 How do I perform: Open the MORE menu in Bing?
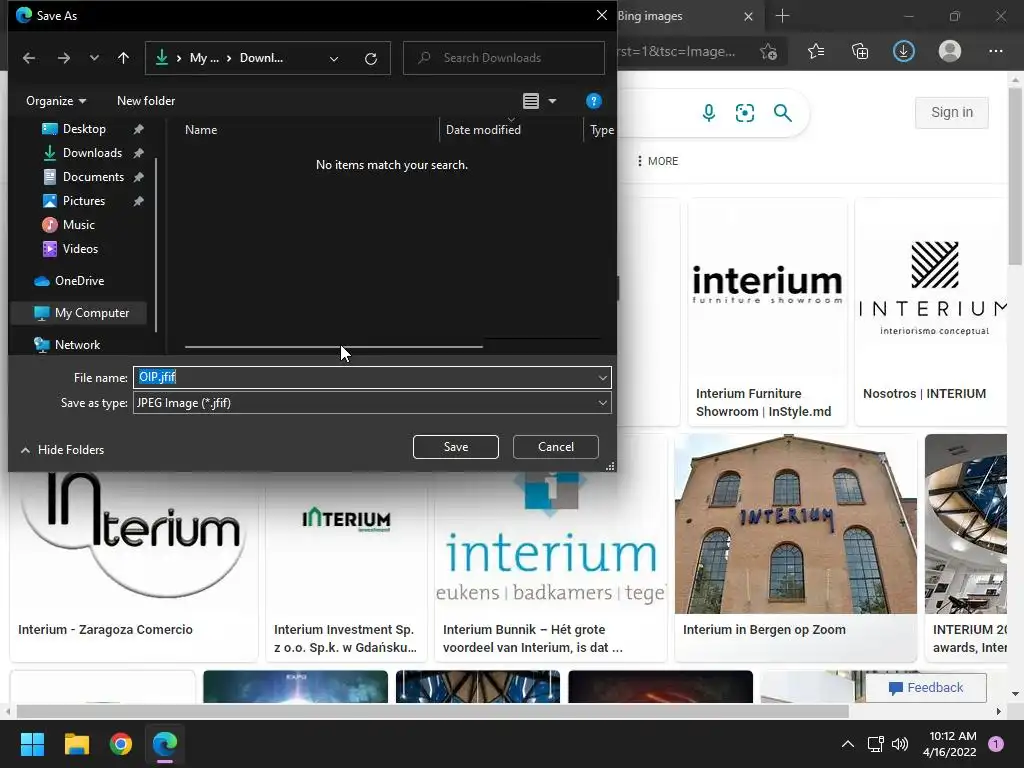tap(658, 161)
